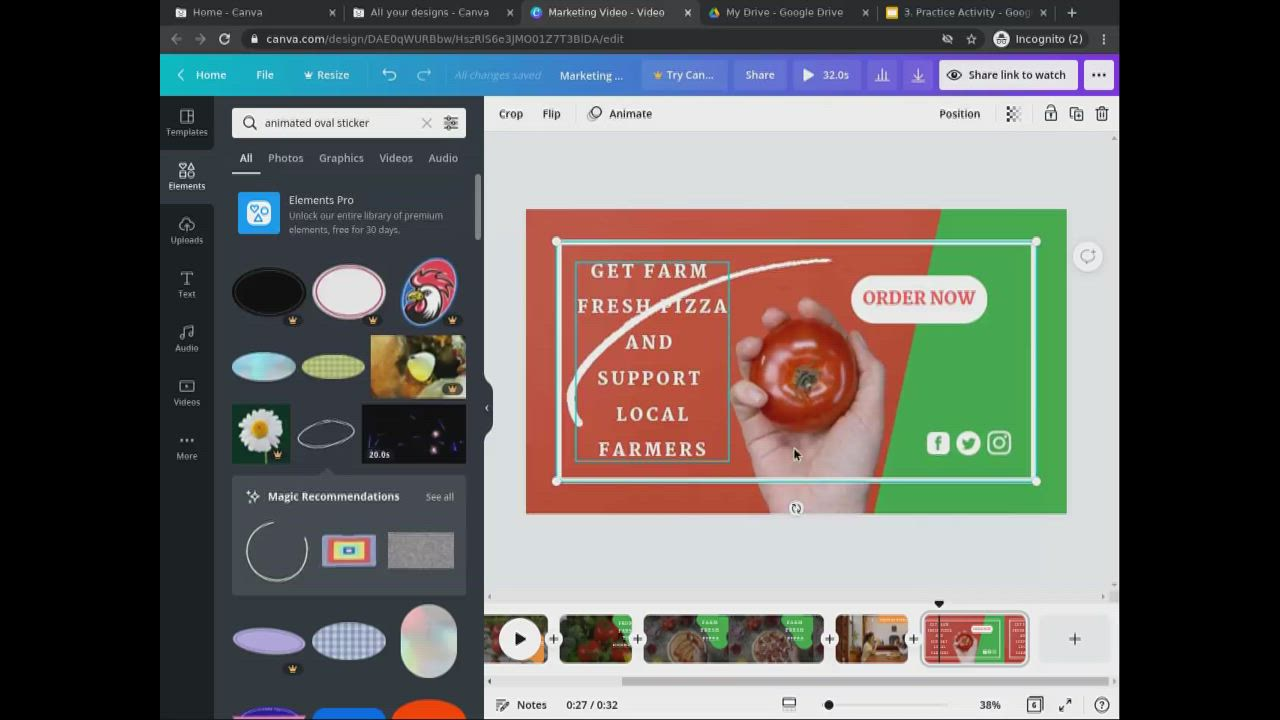Click the ORDER NOW button on canvas
Viewport: 1280px width, 720px height.
coord(918,297)
